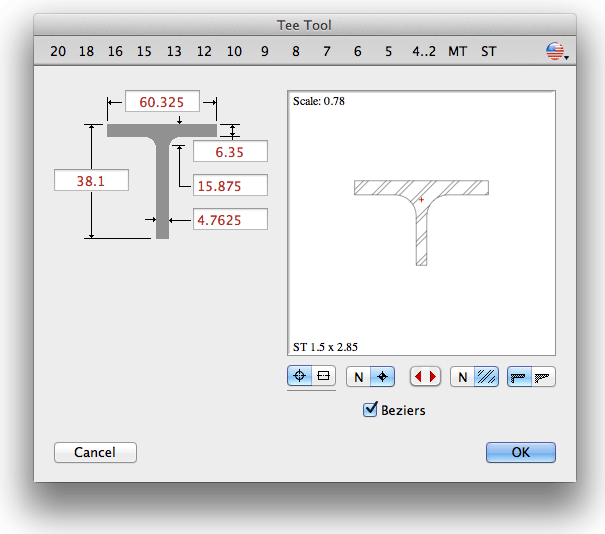Confirm with the OK button

(x=521, y=452)
